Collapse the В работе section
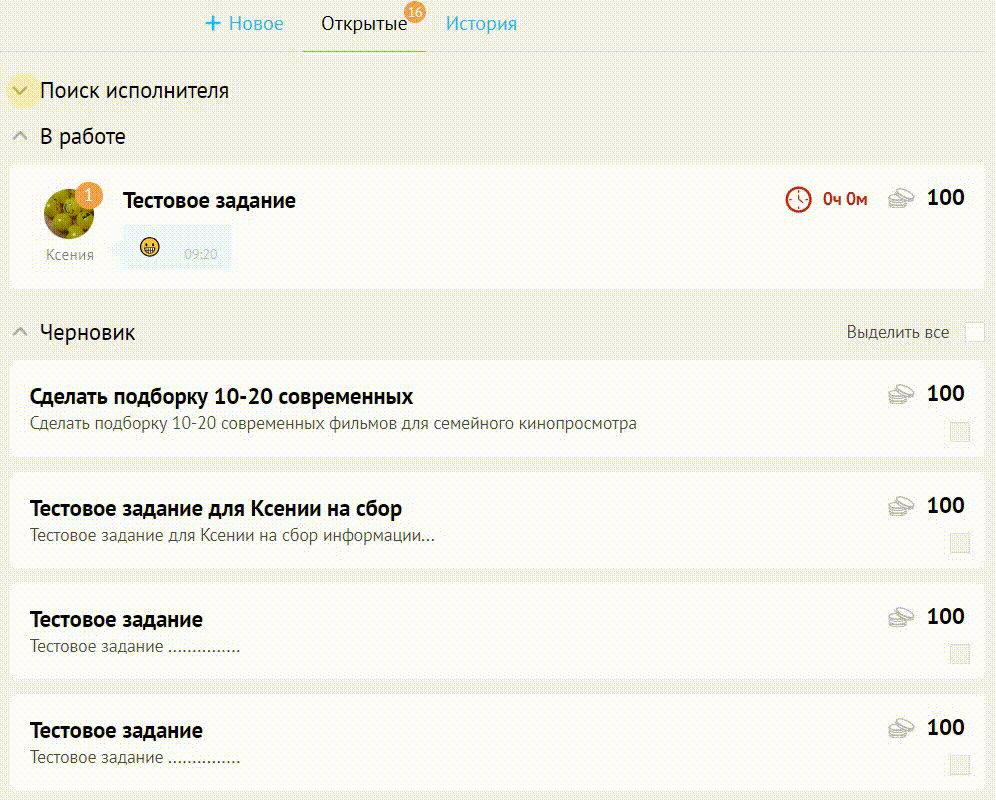996x800 pixels. pos(20,136)
